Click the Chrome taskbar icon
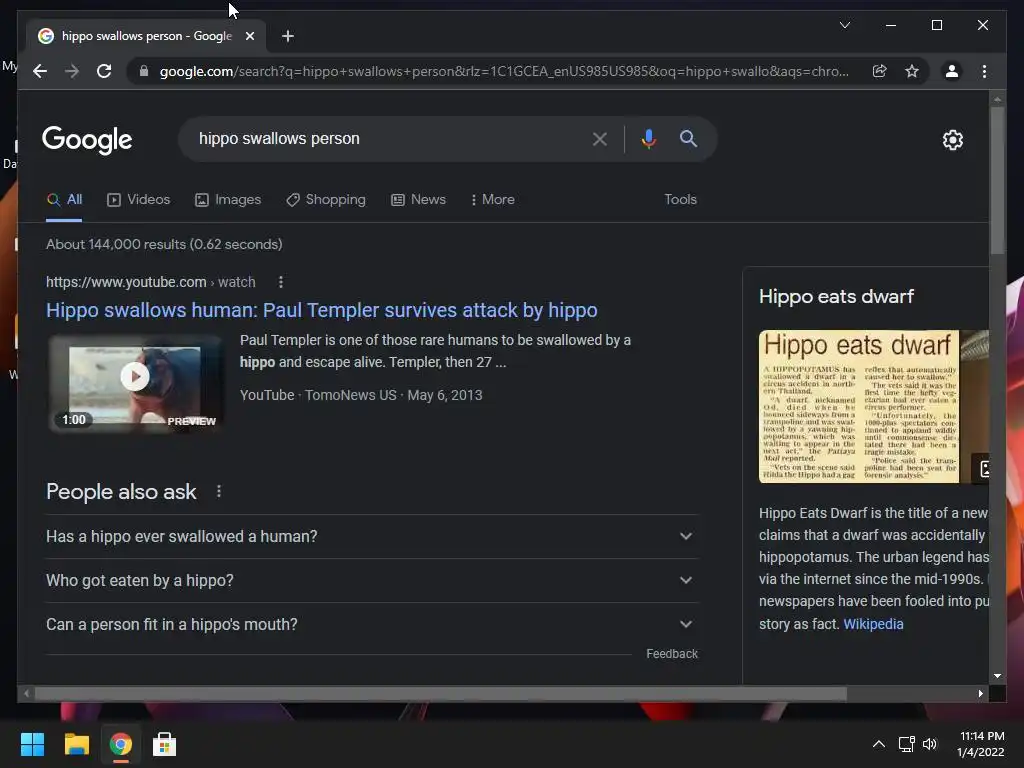1024x768 pixels. pos(120,744)
